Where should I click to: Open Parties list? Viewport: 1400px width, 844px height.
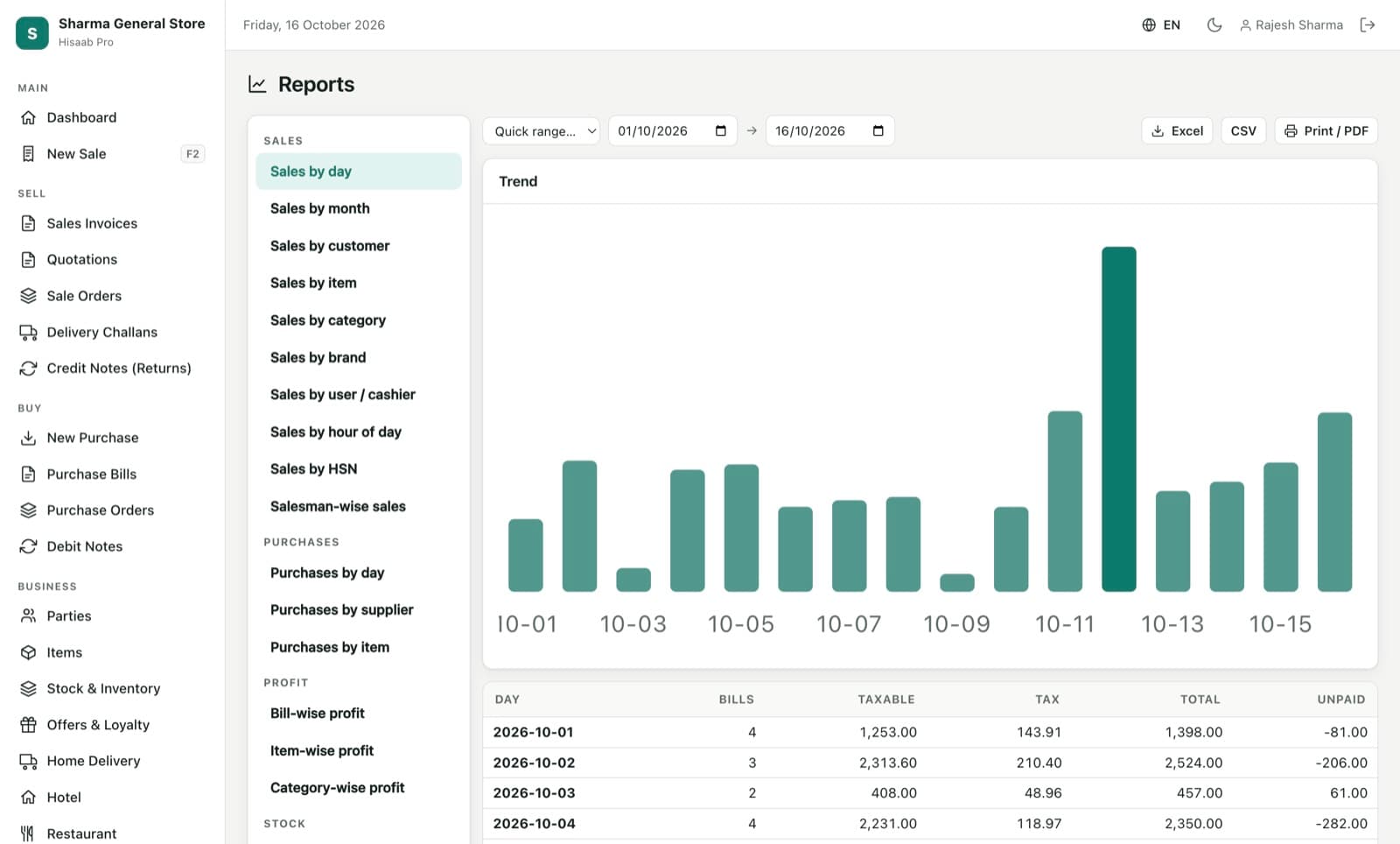(112, 615)
